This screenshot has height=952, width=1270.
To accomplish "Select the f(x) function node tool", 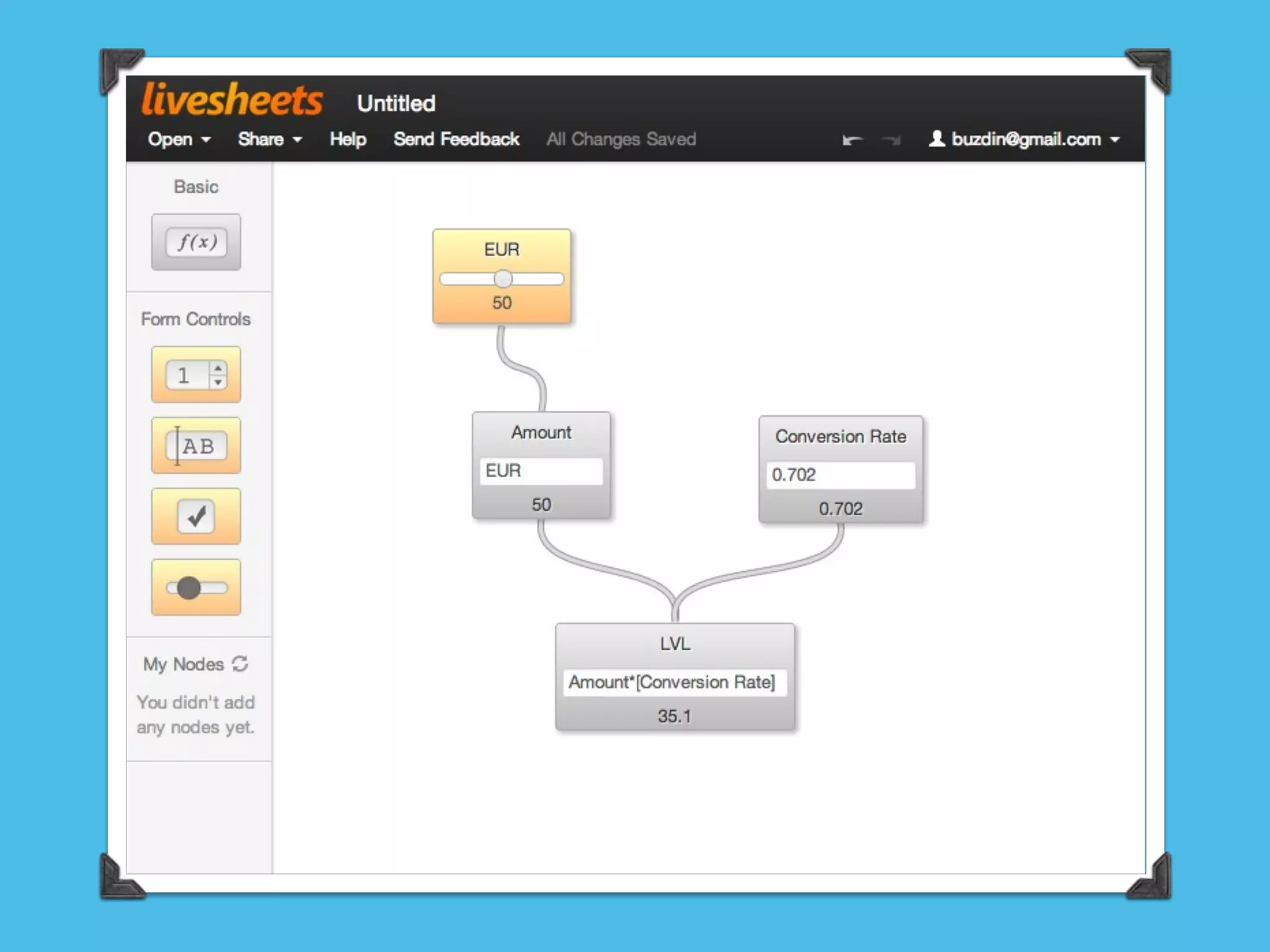I will [x=196, y=242].
